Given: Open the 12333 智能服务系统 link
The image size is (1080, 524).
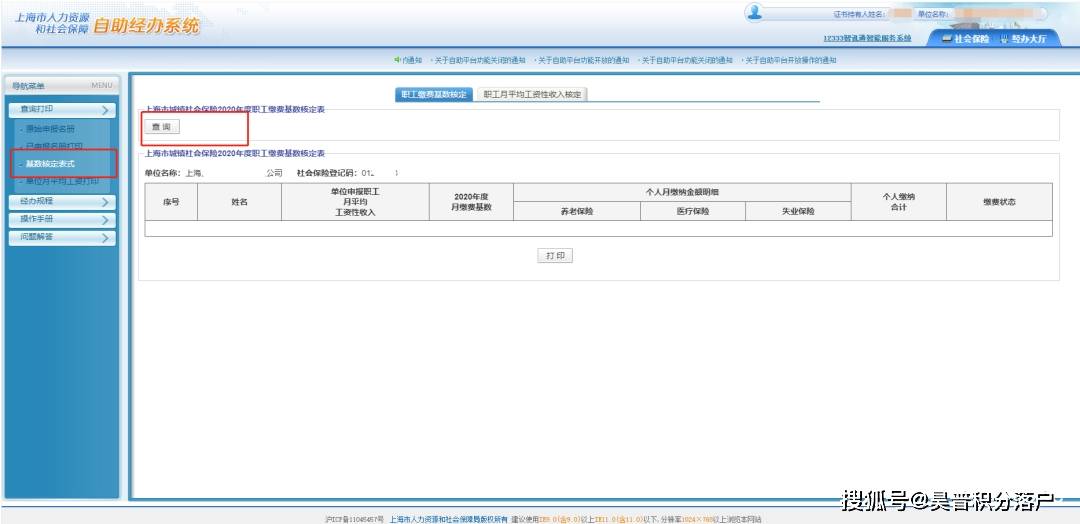Looking at the screenshot, I should point(866,38).
